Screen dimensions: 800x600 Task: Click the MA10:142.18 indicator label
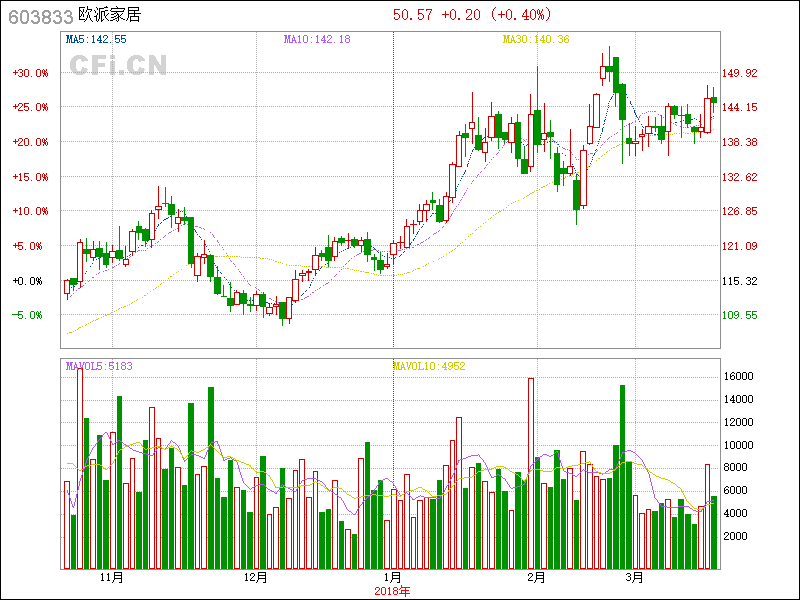[x=317, y=39]
